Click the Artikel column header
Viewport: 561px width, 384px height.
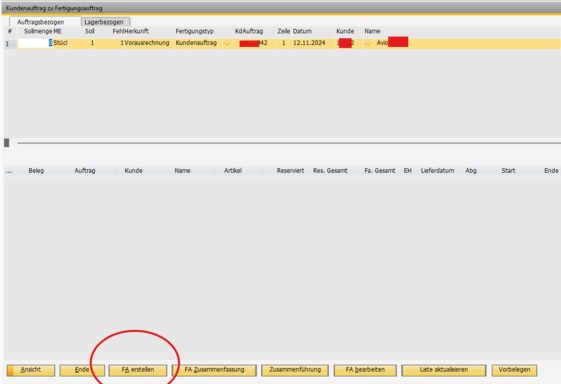pyautogui.click(x=233, y=171)
